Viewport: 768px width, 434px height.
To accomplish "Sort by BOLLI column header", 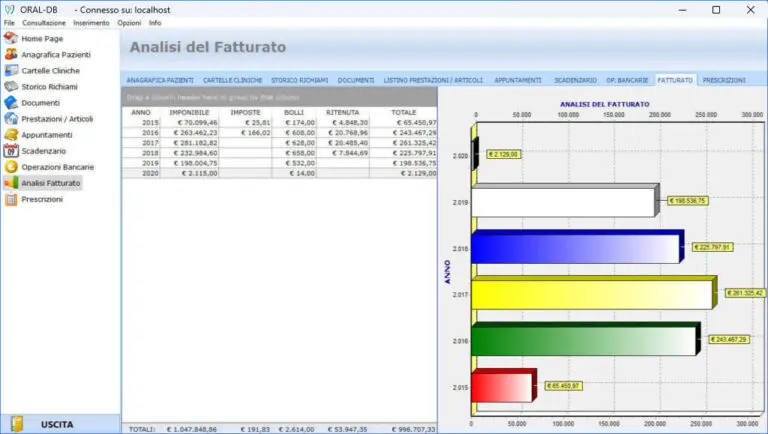I will 294,112.
